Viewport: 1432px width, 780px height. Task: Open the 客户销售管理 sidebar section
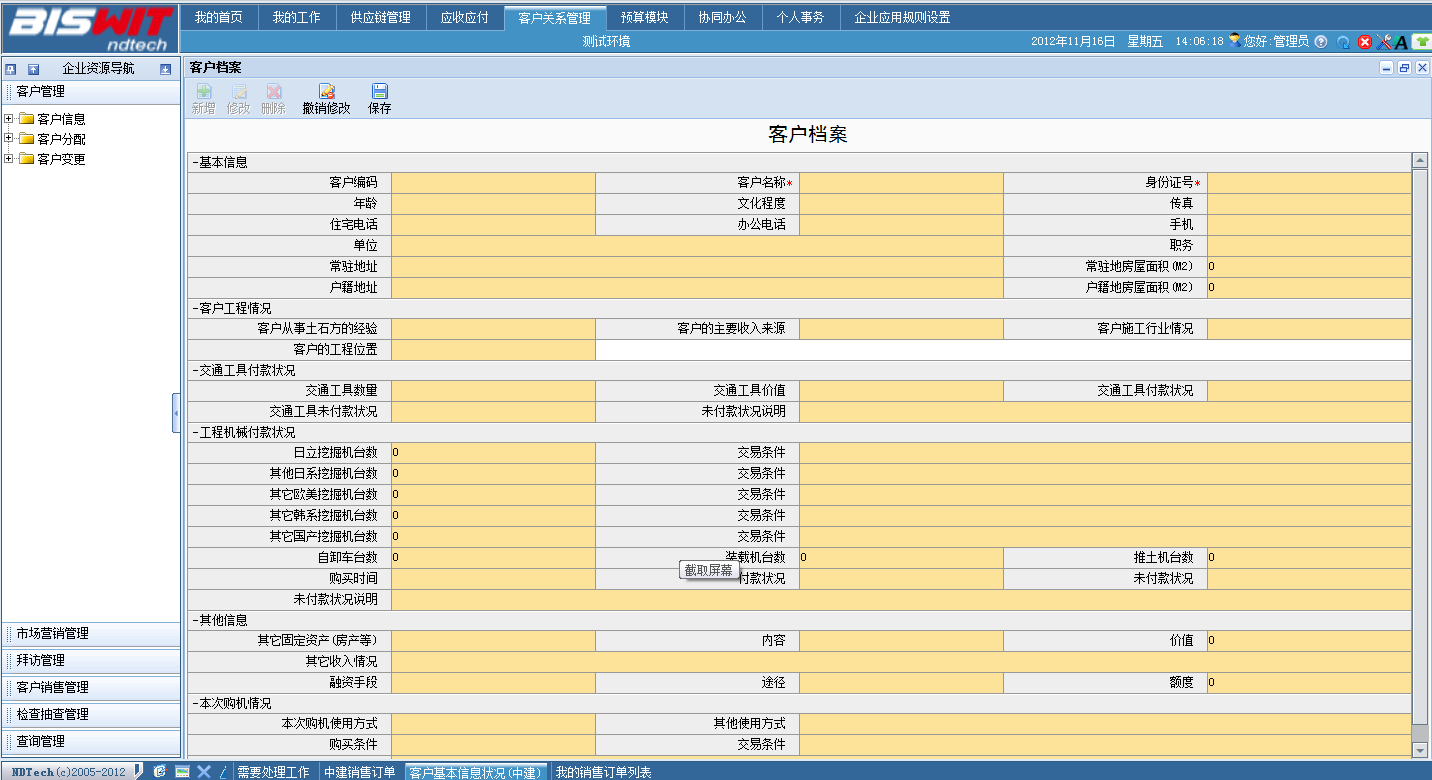click(x=91, y=687)
